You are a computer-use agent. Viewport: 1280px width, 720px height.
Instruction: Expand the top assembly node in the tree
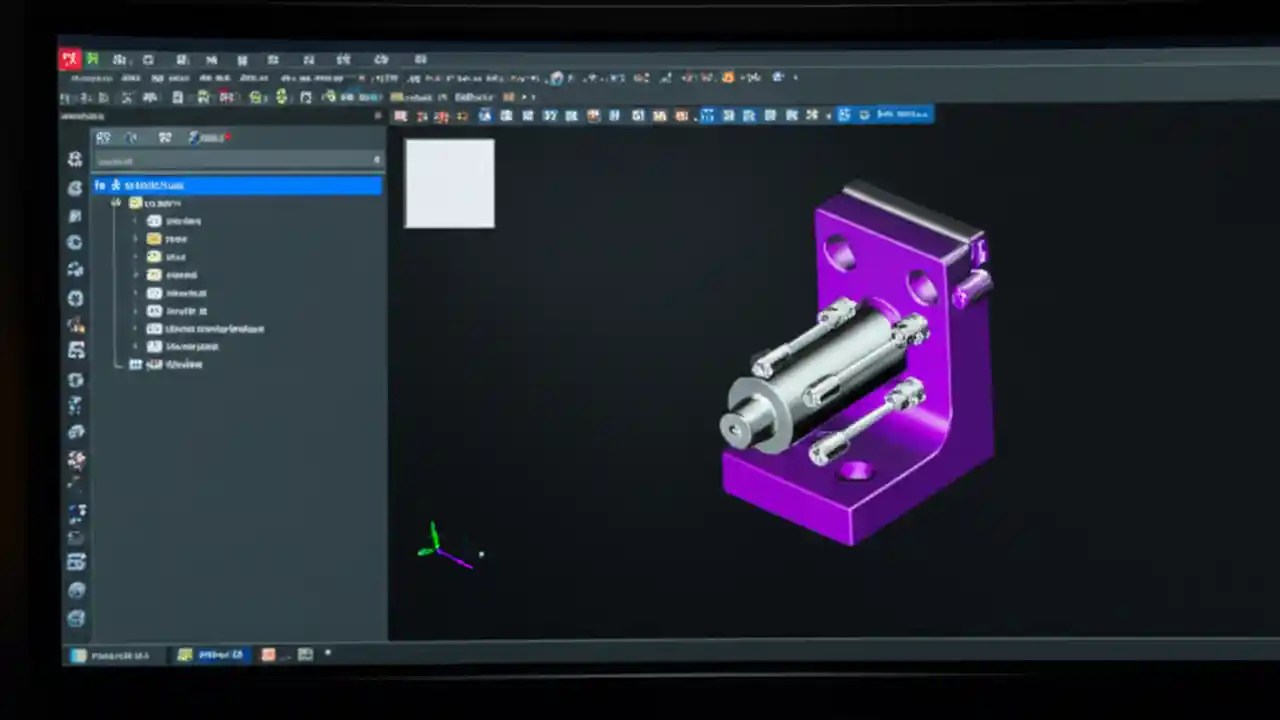click(x=115, y=203)
